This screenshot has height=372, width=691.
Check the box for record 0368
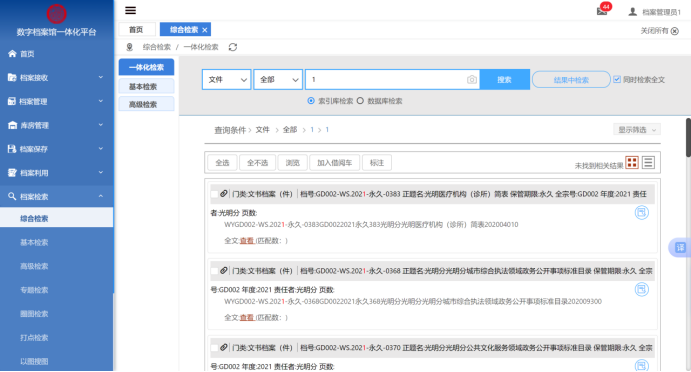[x=215, y=271]
